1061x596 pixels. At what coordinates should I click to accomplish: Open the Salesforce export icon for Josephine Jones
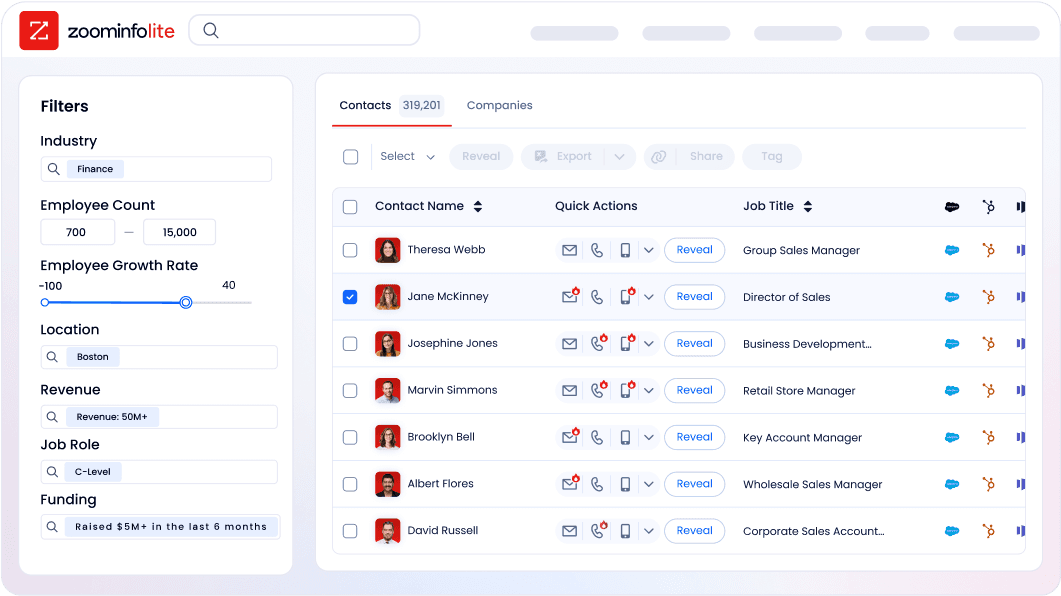pos(952,343)
